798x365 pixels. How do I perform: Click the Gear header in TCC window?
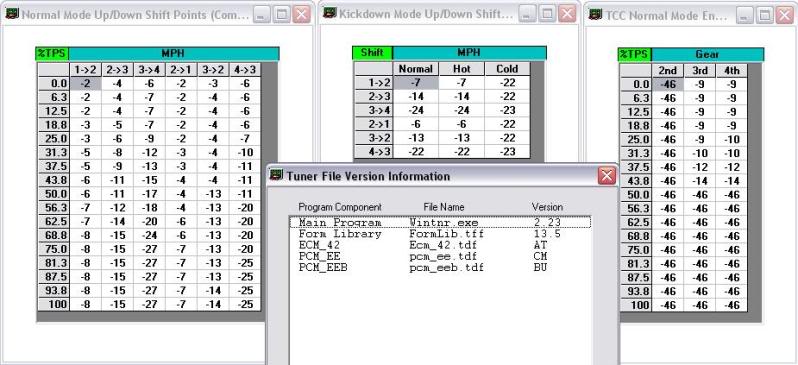click(x=707, y=54)
